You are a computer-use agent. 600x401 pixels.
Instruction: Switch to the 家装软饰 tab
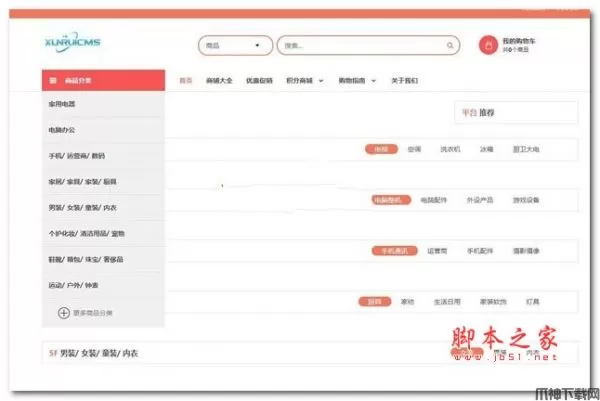(x=493, y=302)
